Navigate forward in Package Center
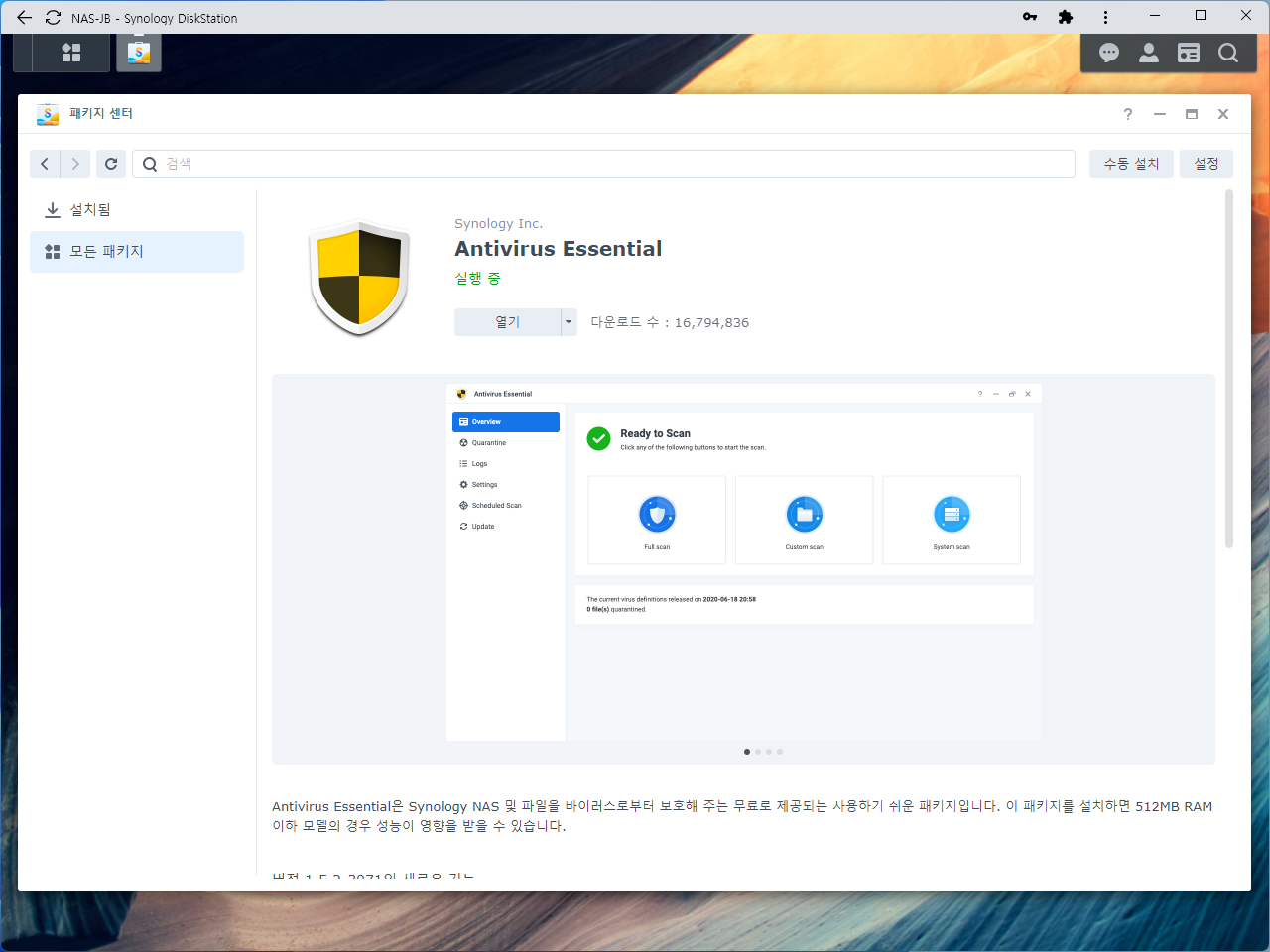Image resolution: width=1270 pixels, height=952 pixels. (75, 164)
